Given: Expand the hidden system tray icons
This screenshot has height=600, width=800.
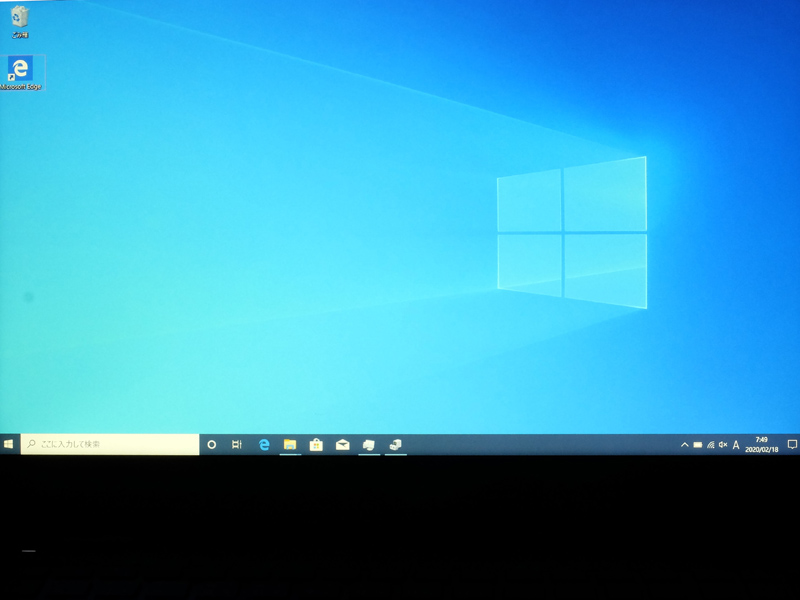Looking at the screenshot, I should point(685,445).
